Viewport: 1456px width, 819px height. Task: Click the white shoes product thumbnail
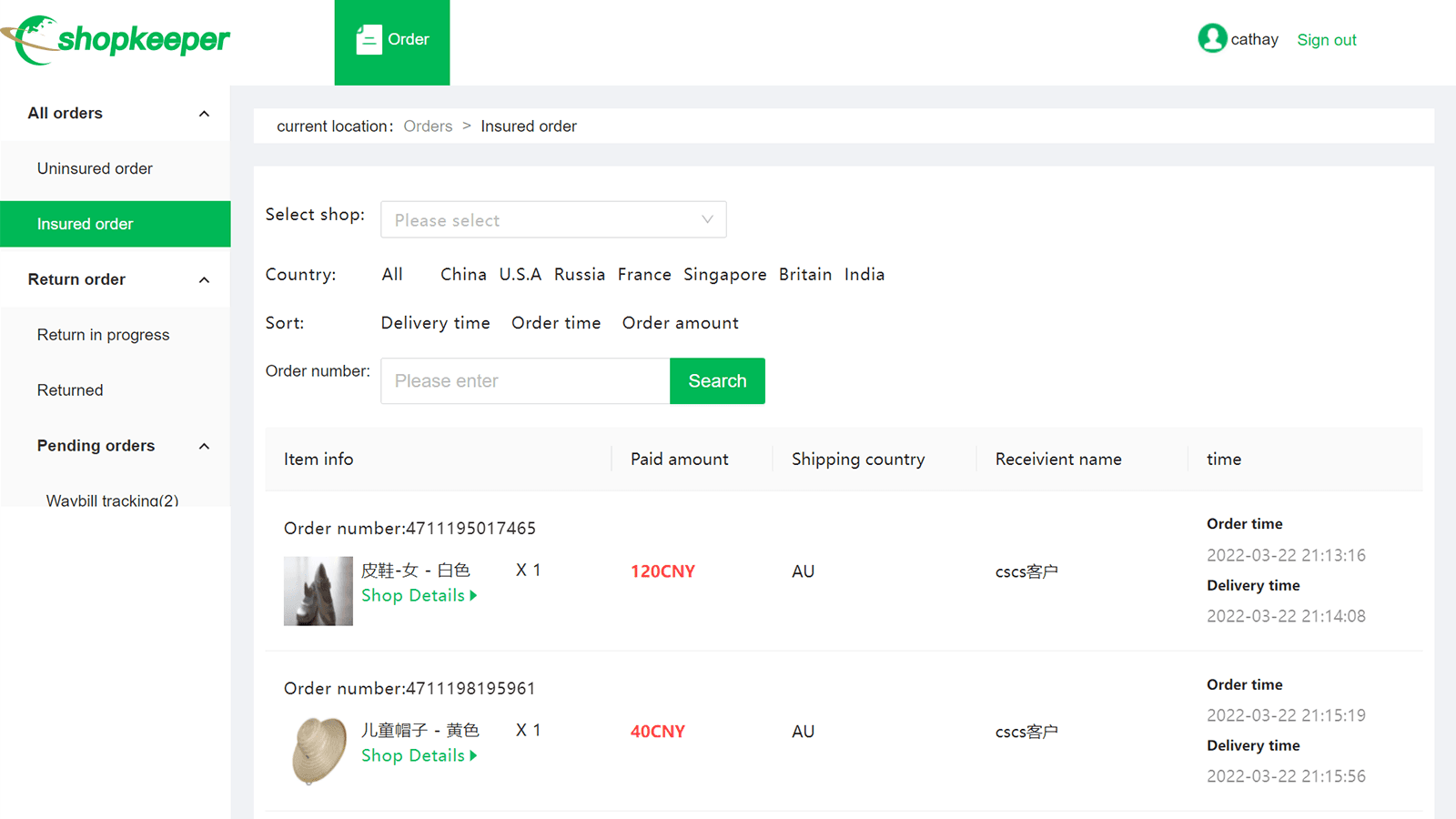(x=318, y=591)
